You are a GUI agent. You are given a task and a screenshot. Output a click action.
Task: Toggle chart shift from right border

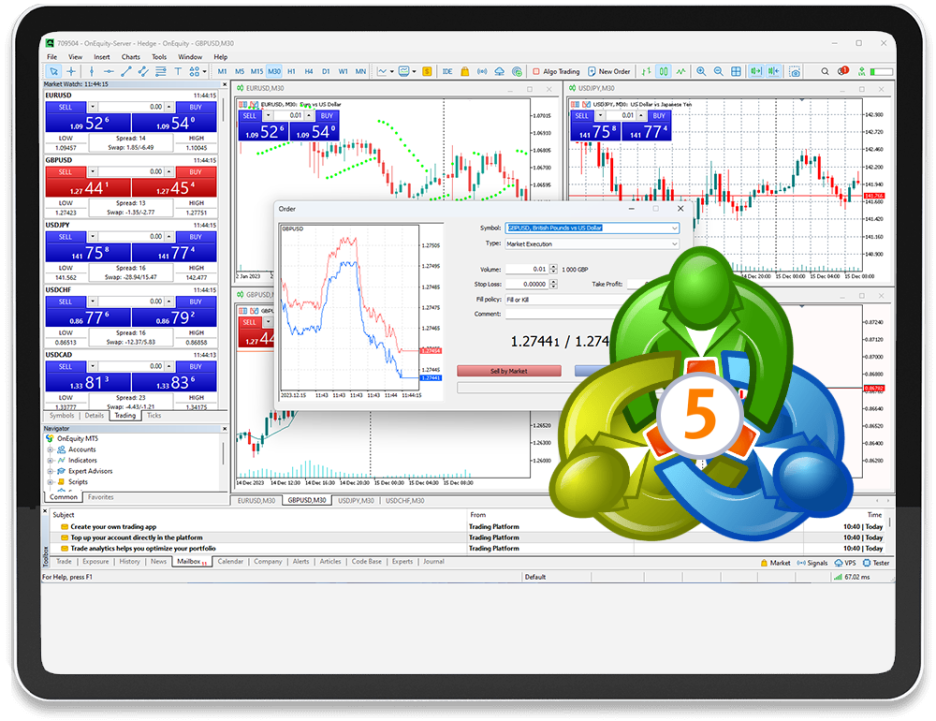pos(774,72)
